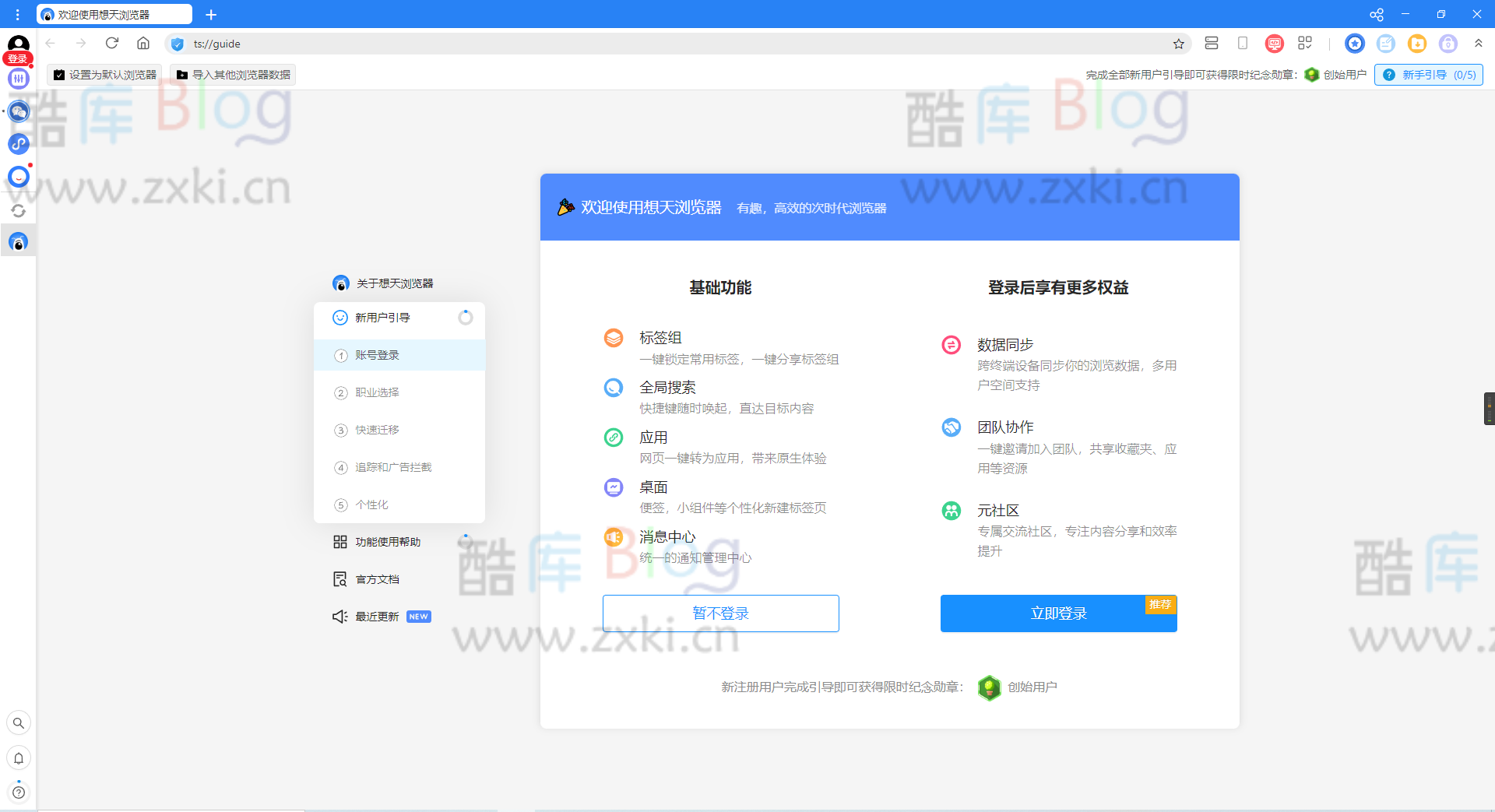Click the blue music note sidebar icon

click(x=18, y=143)
